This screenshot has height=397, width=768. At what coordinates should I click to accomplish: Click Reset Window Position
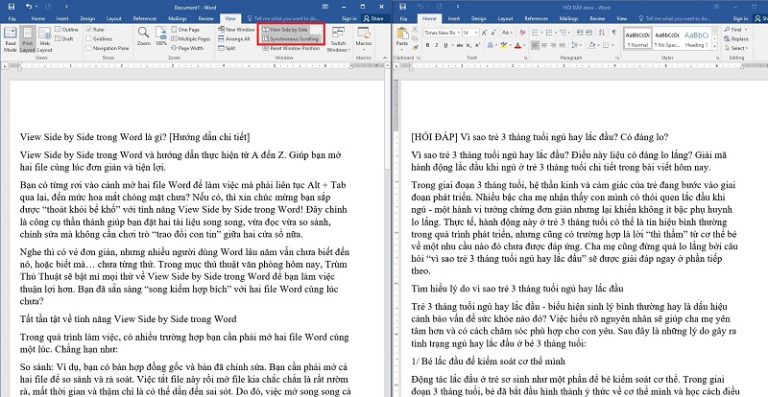point(291,48)
